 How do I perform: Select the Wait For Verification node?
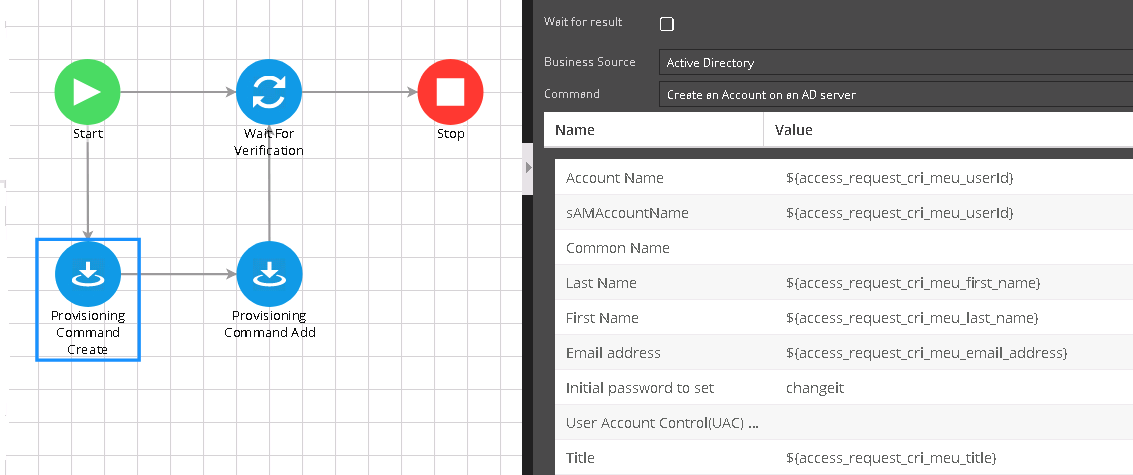point(269,92)
